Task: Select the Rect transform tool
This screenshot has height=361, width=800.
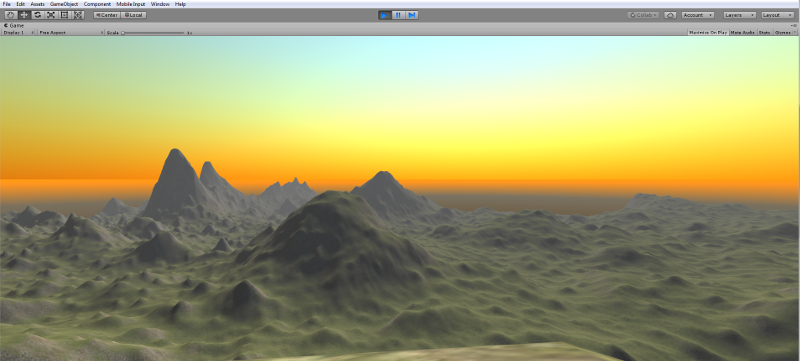Action: [64, 15]
